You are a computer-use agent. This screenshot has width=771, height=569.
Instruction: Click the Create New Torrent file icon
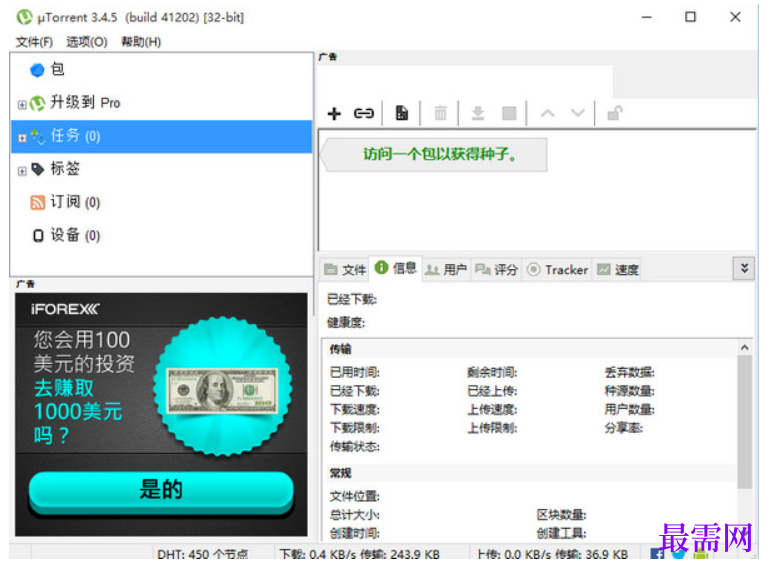[402, 113]
